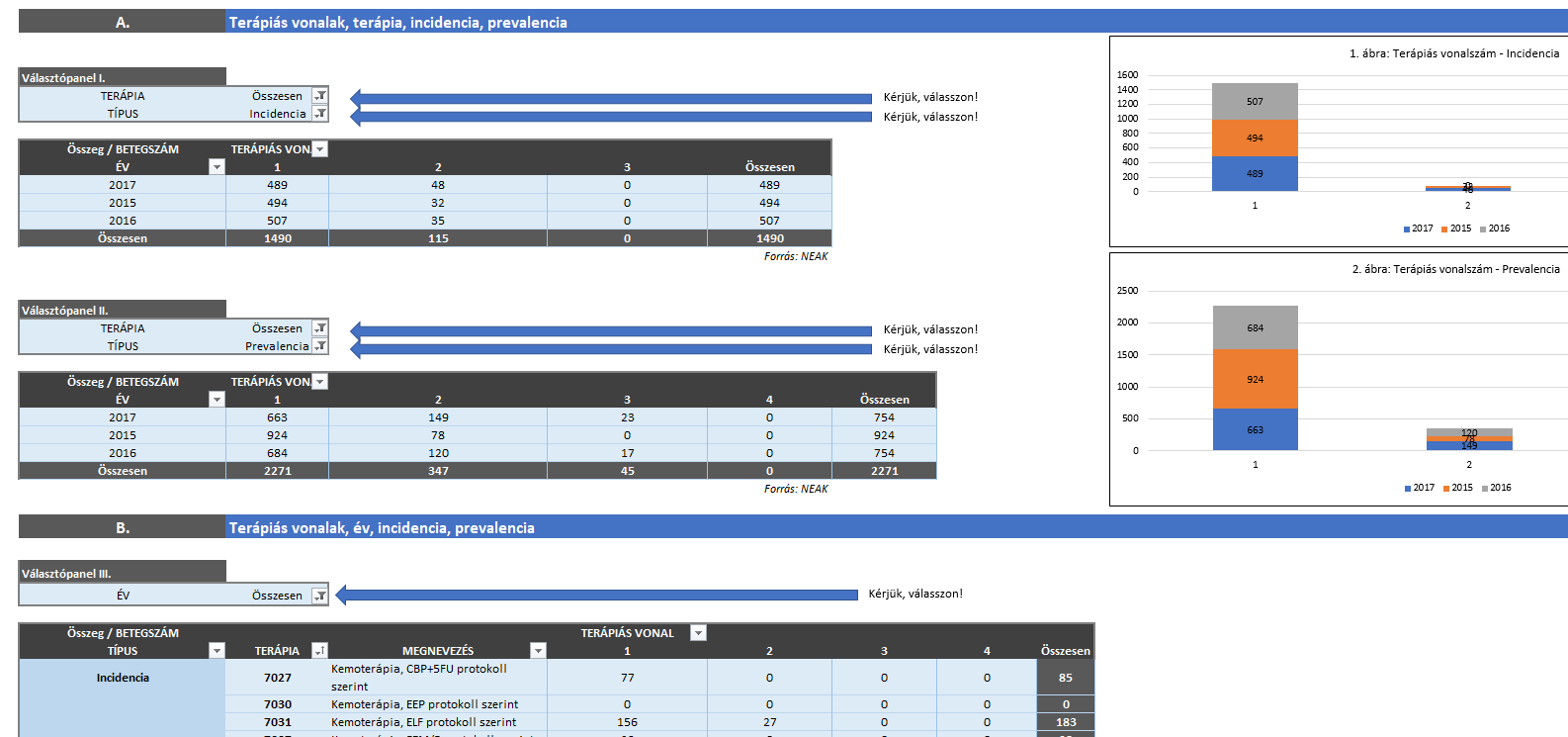This screenshot has width=1568, height=737.
Task: Click TERÁPIA filter icon in Választópanel II
Action: tap(320, 328)
